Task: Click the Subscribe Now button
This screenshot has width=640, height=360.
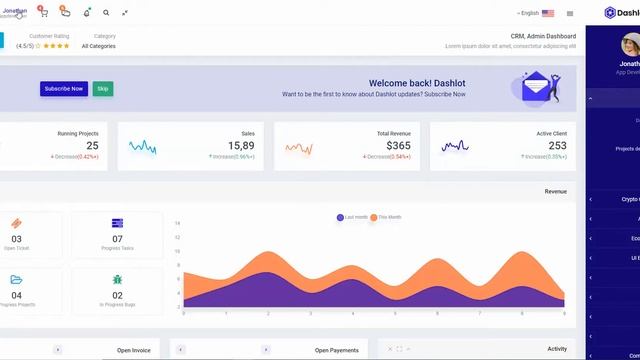Action: 64,89
